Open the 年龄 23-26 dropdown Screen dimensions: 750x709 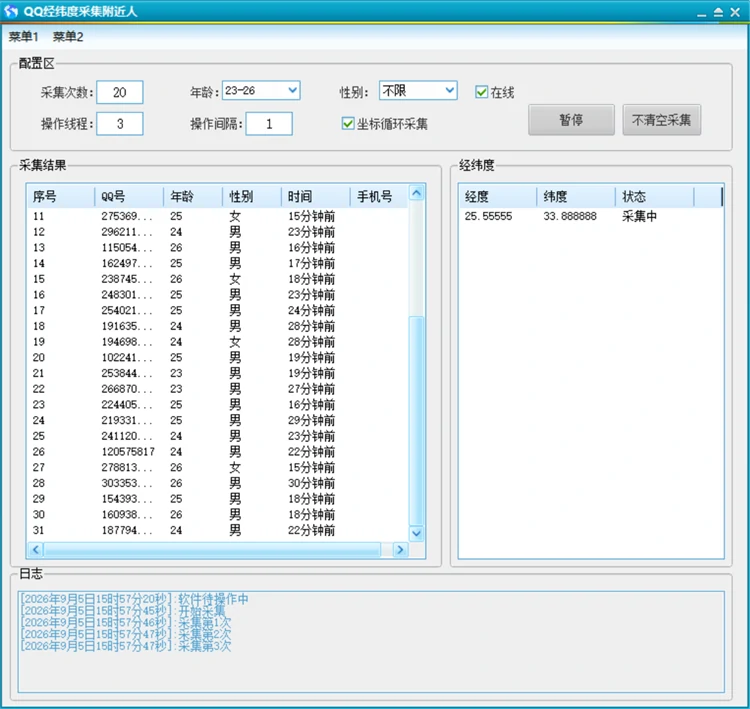[x=261, y=90]
